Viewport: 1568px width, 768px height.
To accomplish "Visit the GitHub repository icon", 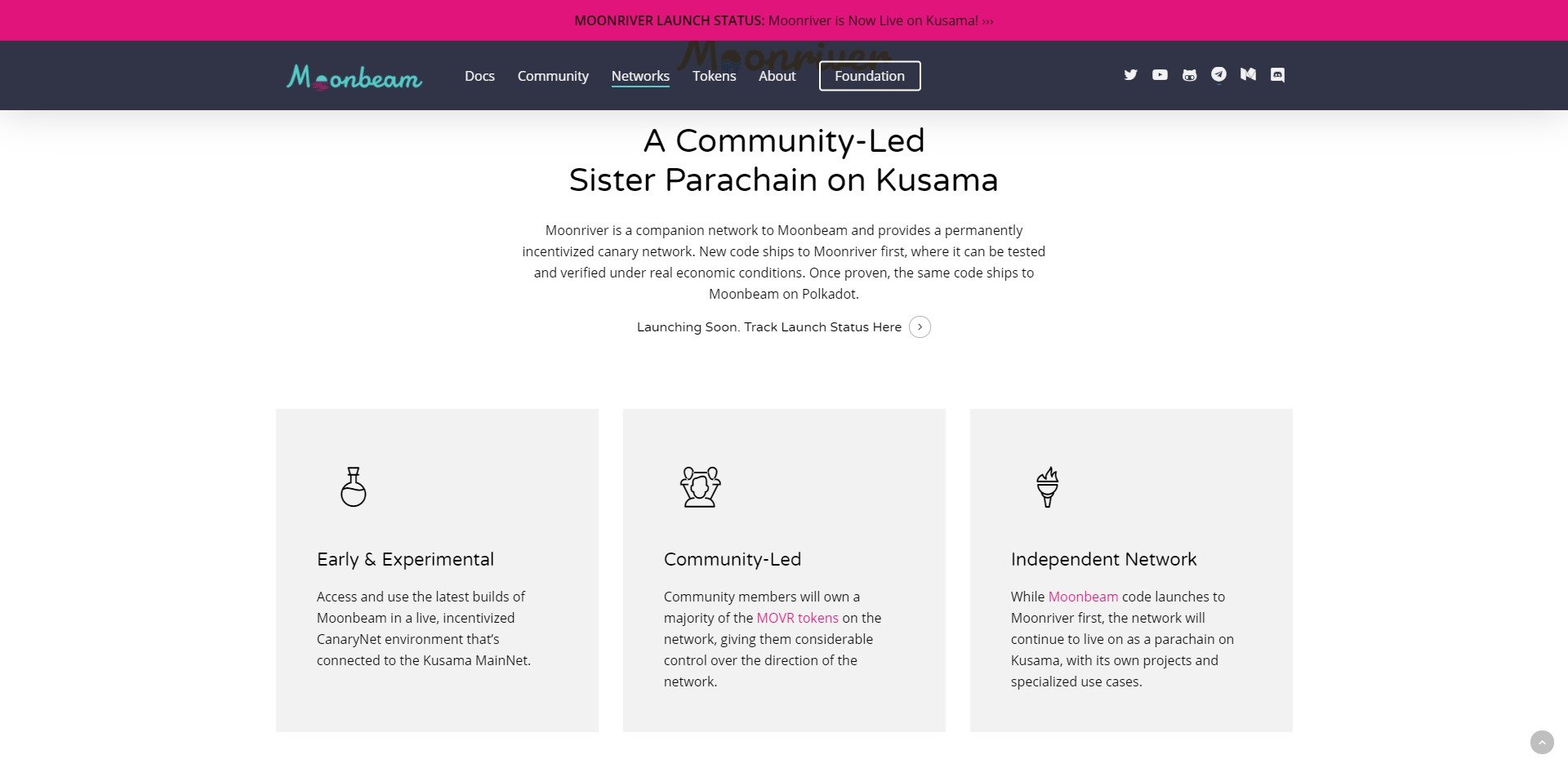I will pos(1189,75).
